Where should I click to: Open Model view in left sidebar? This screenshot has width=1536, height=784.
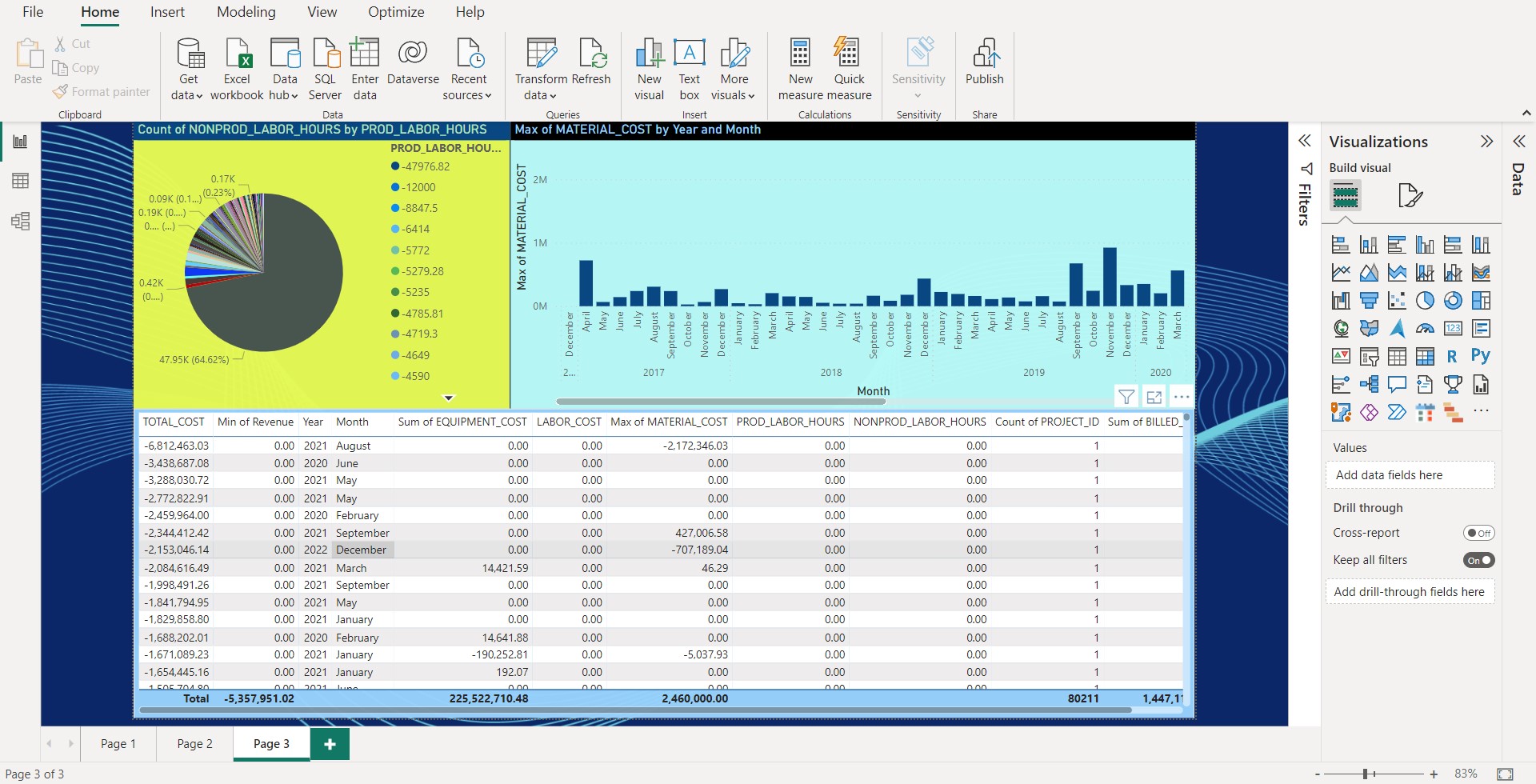pyautogui.click(x=21, y=221)
